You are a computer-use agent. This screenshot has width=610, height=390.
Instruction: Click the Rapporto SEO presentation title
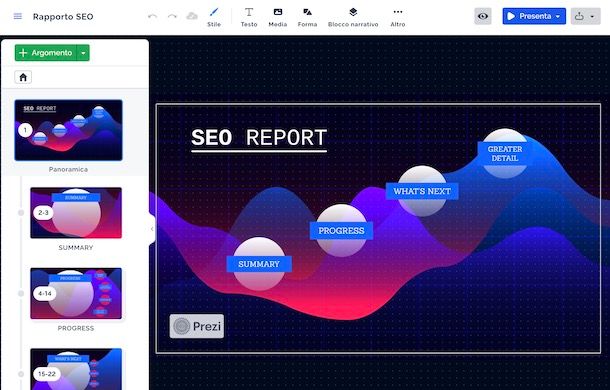pyautogui.click(x=63, y=17)
